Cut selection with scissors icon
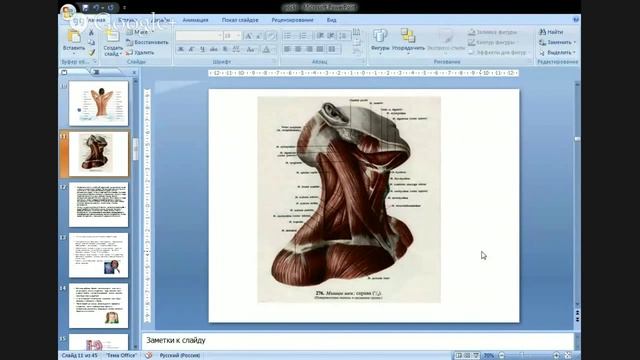640x360 pixels. (x=91, y=32)
